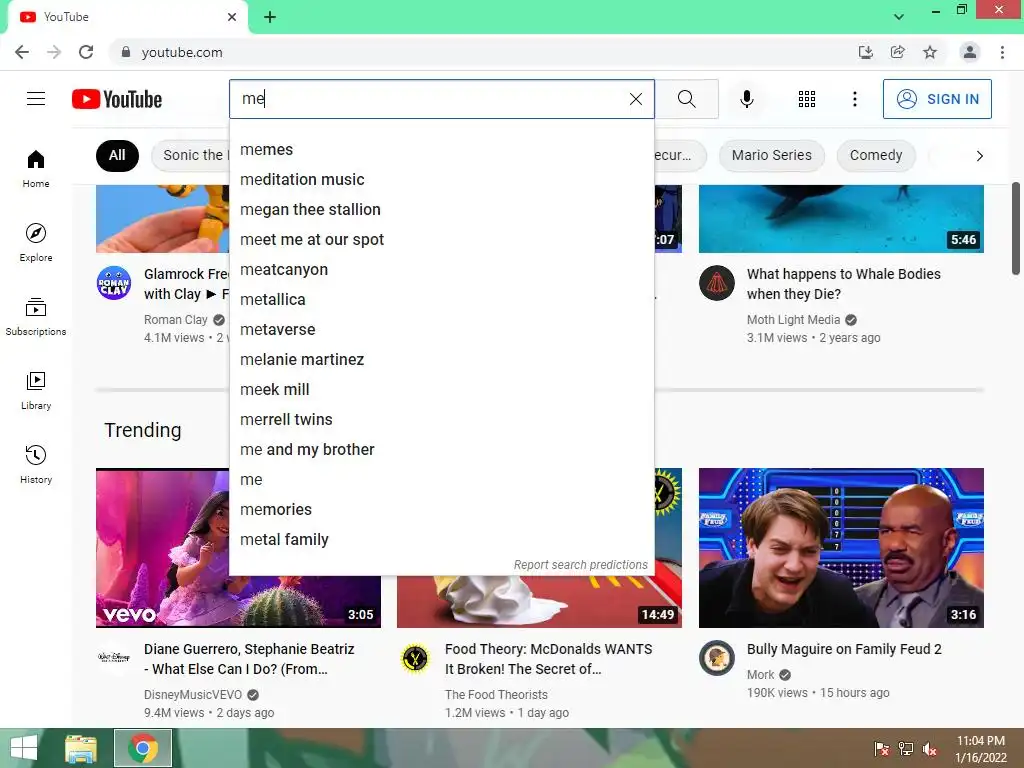
Task: Open video title about Whale Bodies
Action: tap(844, 284)
